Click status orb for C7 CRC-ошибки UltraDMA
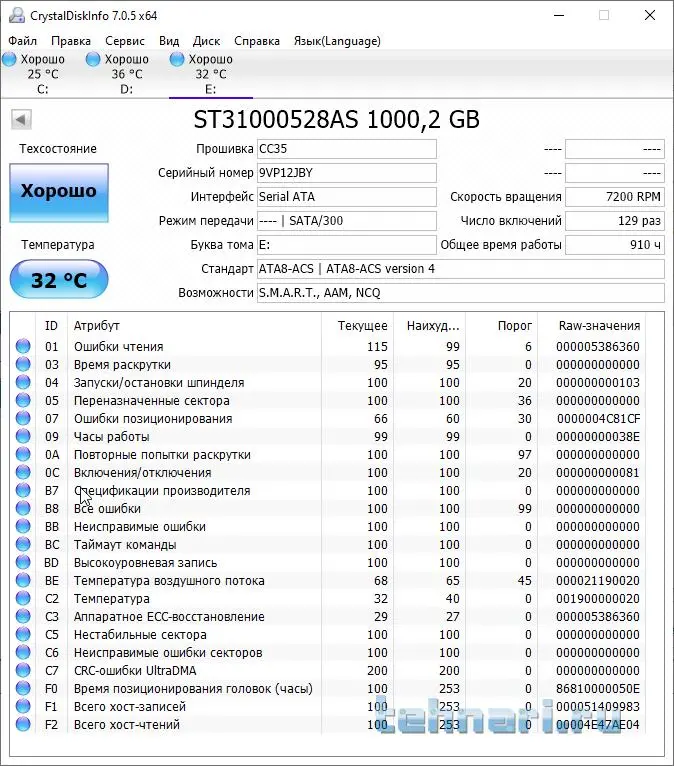 coord(23,670)
